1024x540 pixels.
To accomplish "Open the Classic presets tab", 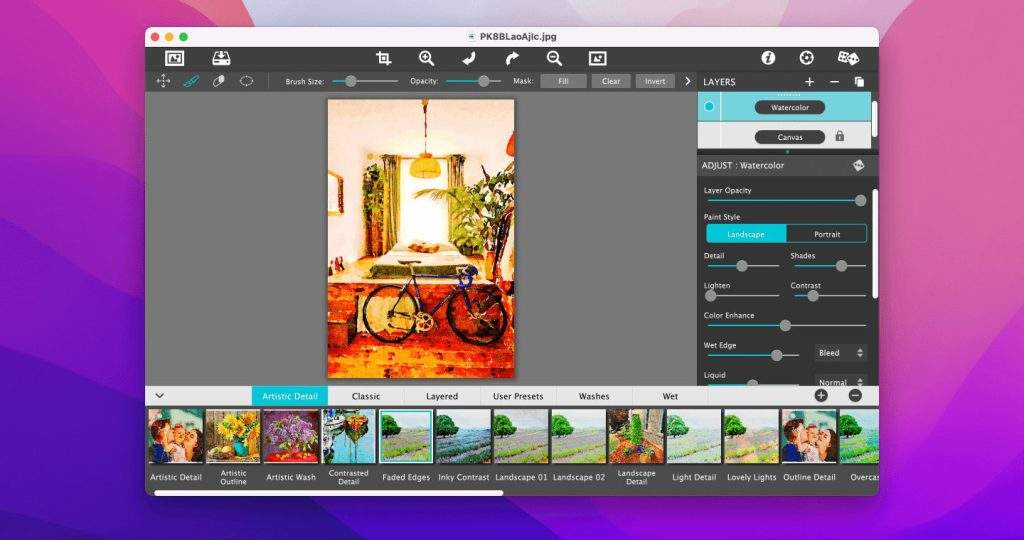I will tap(366, 396).
